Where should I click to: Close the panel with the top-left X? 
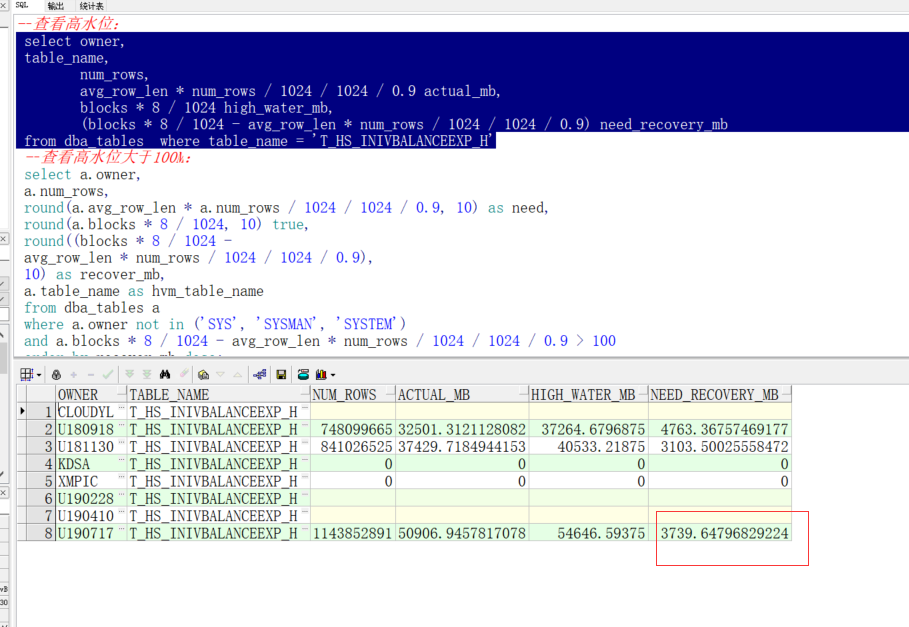click(x=4, y=5)
